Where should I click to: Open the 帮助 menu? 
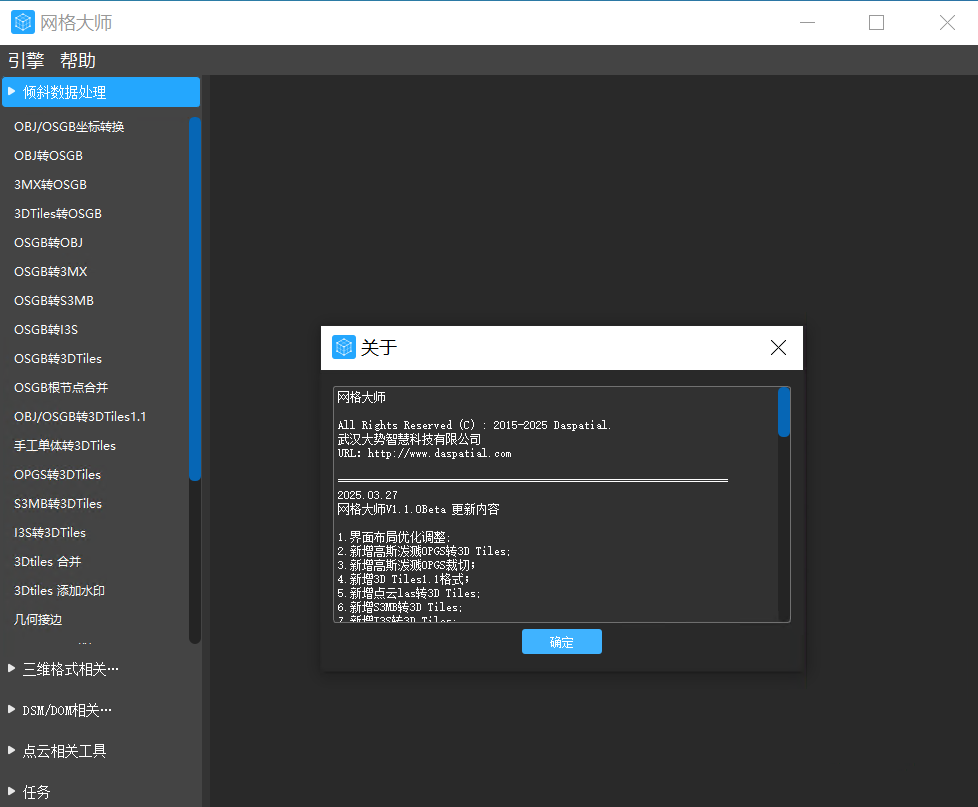pos(78,60)
